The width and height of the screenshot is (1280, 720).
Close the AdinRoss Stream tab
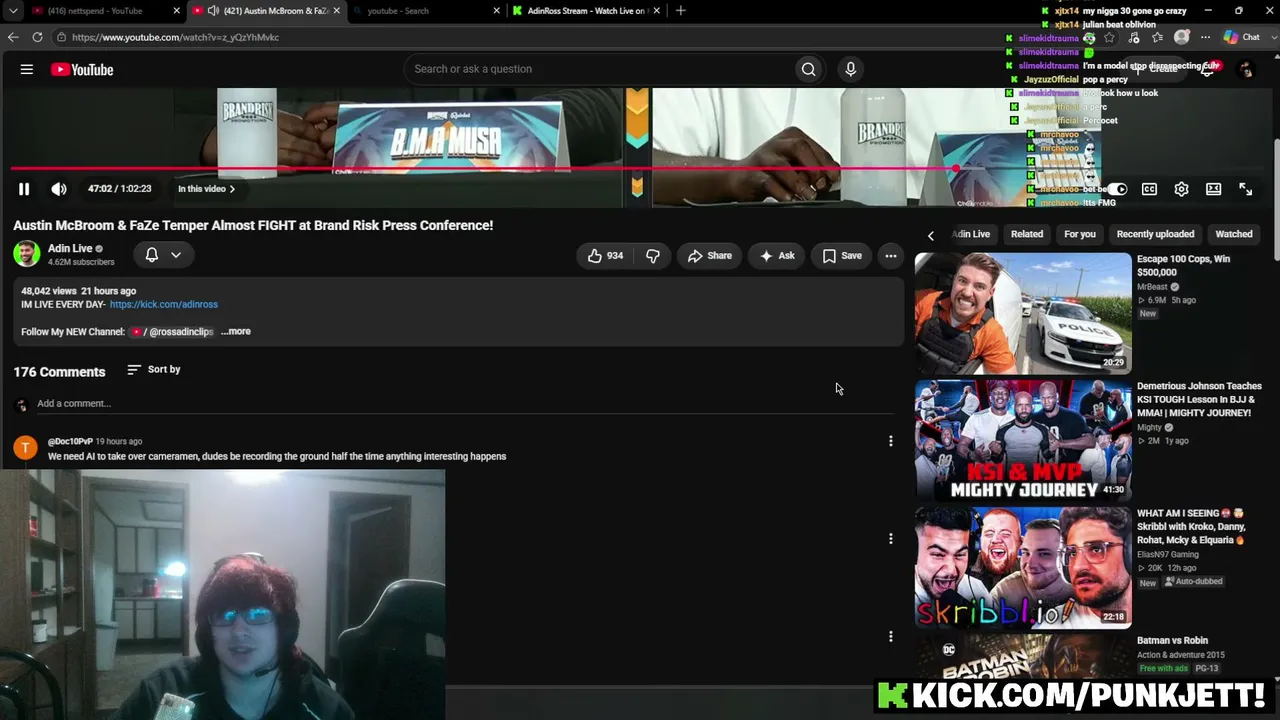point(657,11)
